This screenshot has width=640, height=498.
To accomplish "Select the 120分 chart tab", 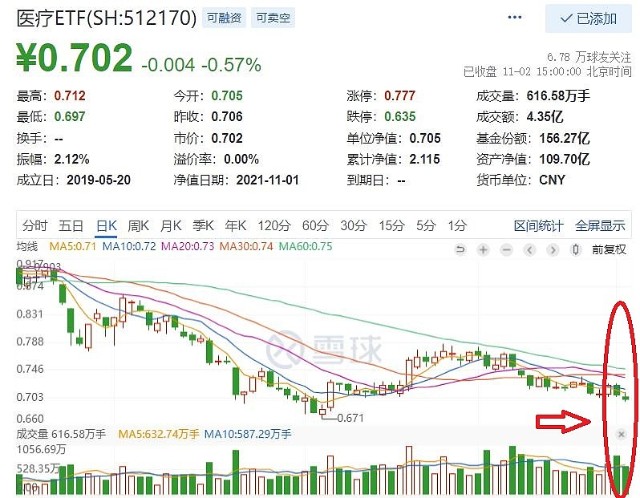I will 274,225.
